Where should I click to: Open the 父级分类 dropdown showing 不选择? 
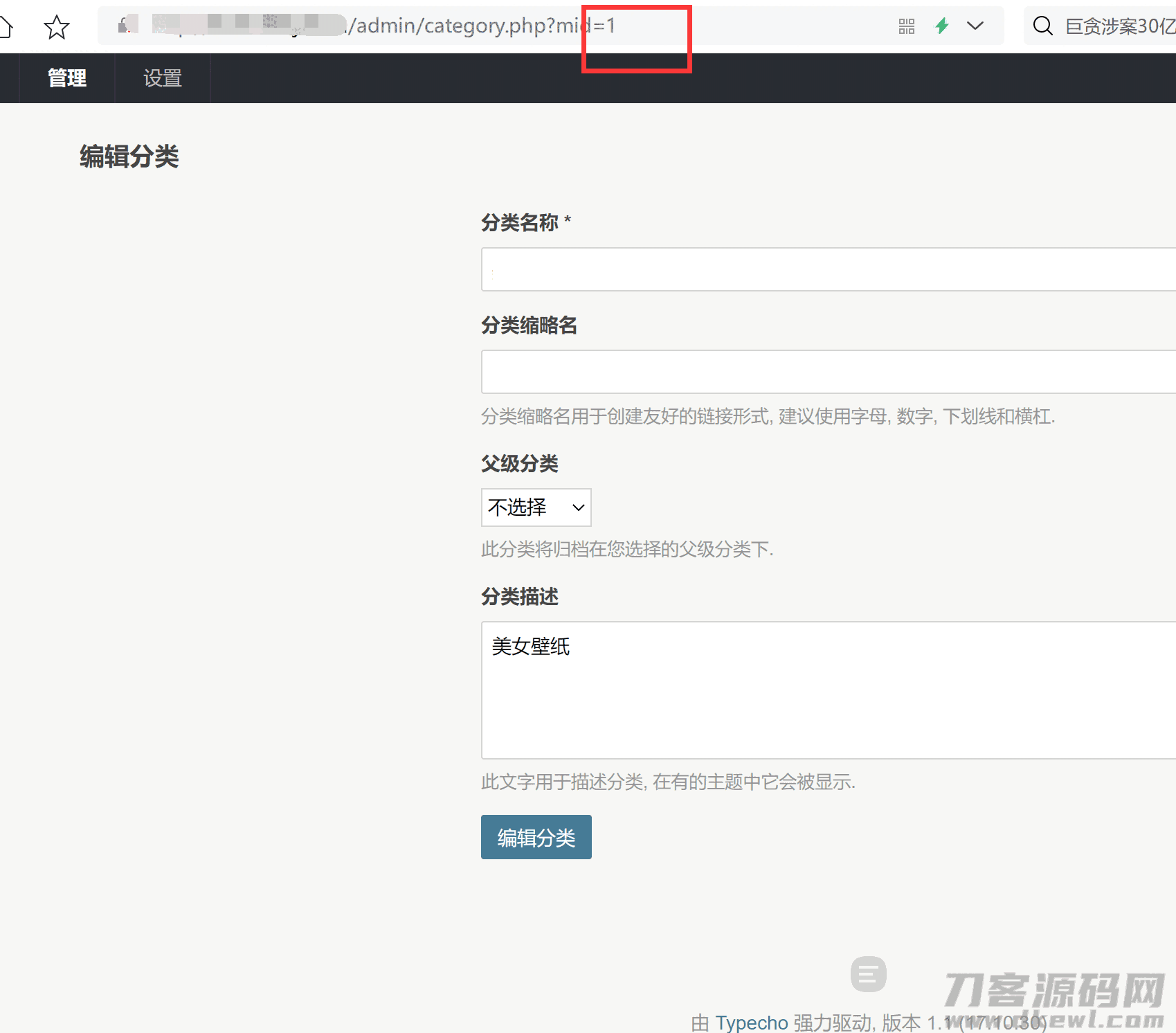[536, 507]
